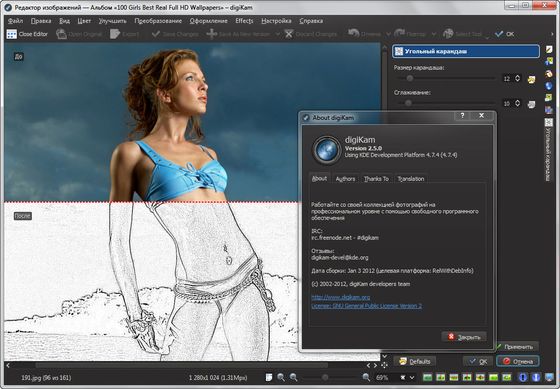The height and width of the screenshot is (389, 560).
Task: Click the Defaults button
Action: point(414,361)
